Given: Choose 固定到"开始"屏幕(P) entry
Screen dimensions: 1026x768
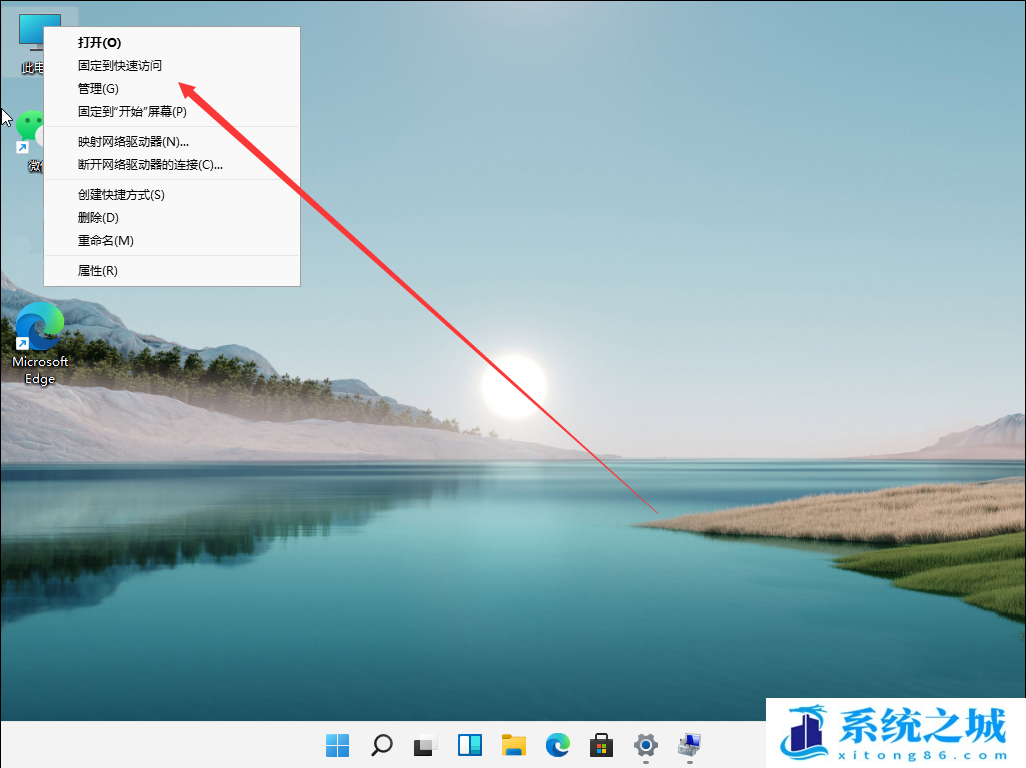Looking at the screenshot, I should tap(172, 111).
